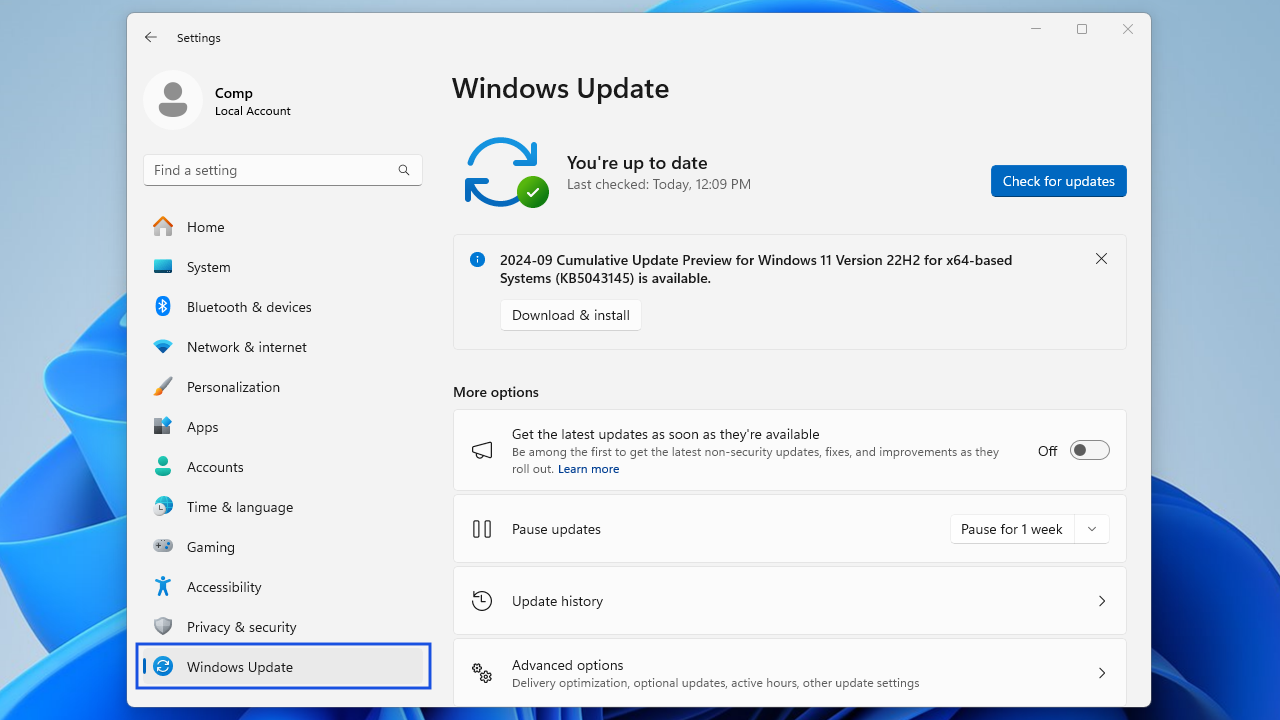Click the Home house icon in sidebar

pos(163,227)
